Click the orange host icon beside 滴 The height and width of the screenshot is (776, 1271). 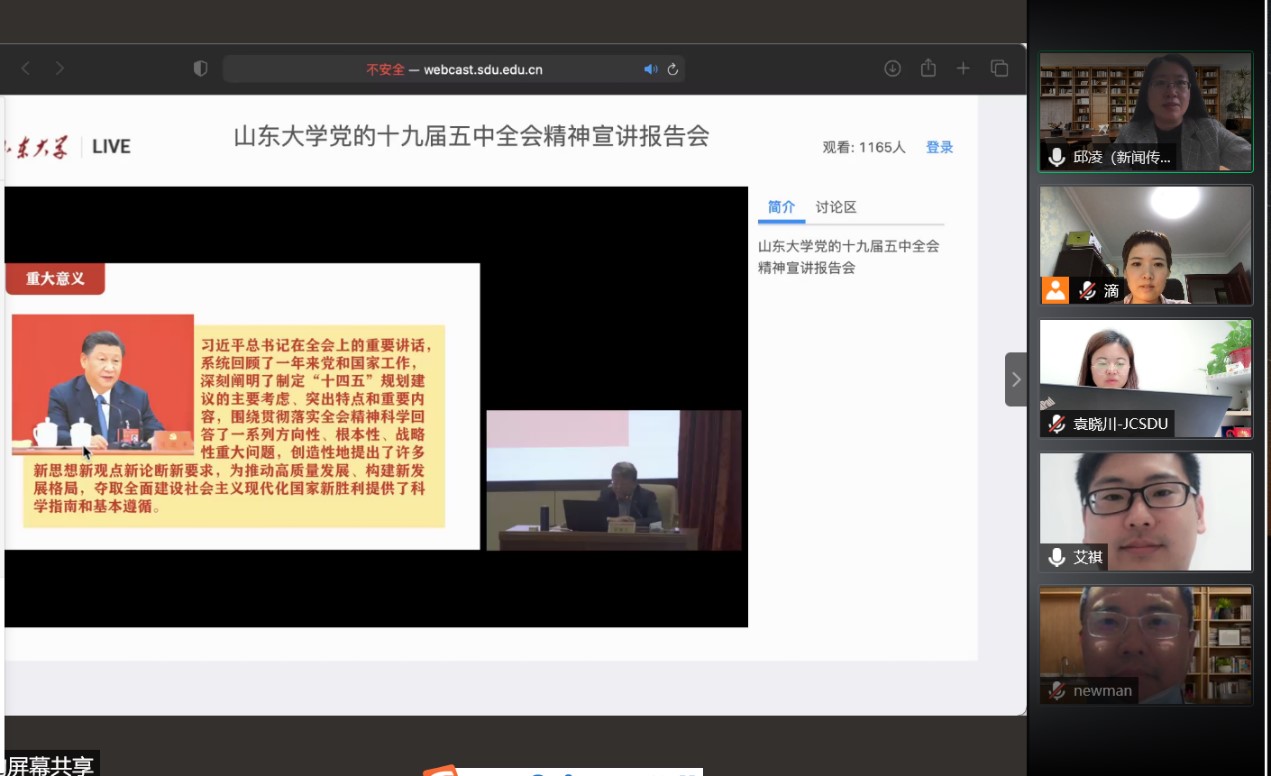click(1055, 290)
